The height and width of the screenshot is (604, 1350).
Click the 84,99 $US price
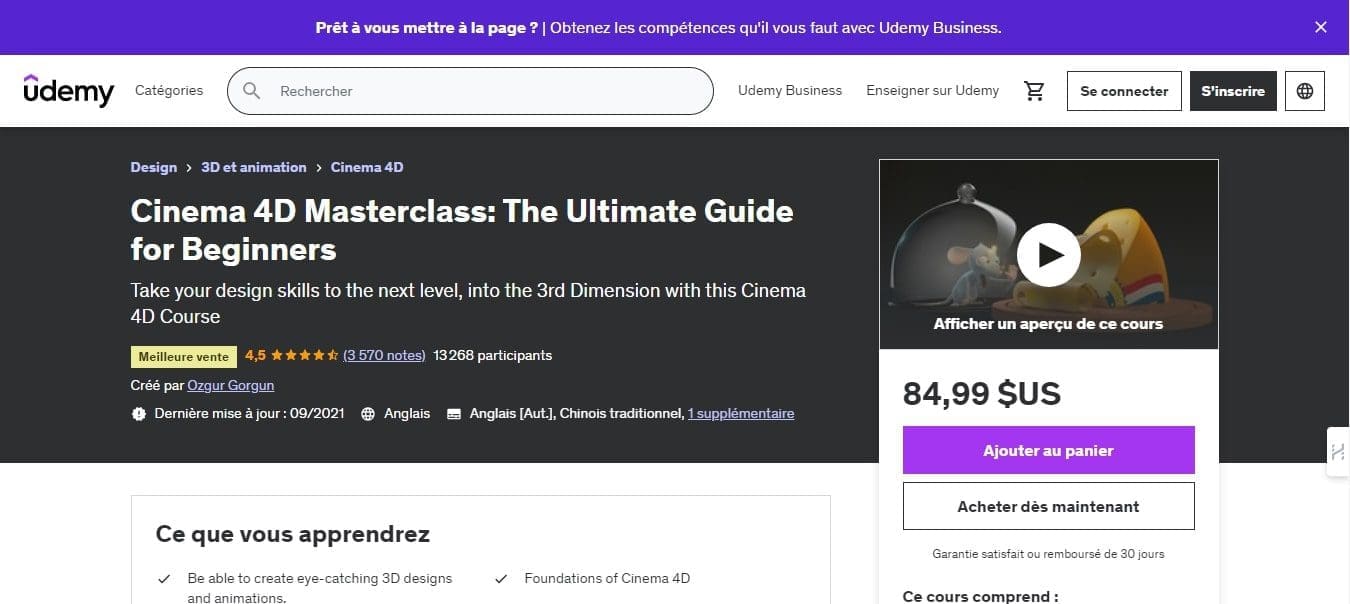point(982,394)
